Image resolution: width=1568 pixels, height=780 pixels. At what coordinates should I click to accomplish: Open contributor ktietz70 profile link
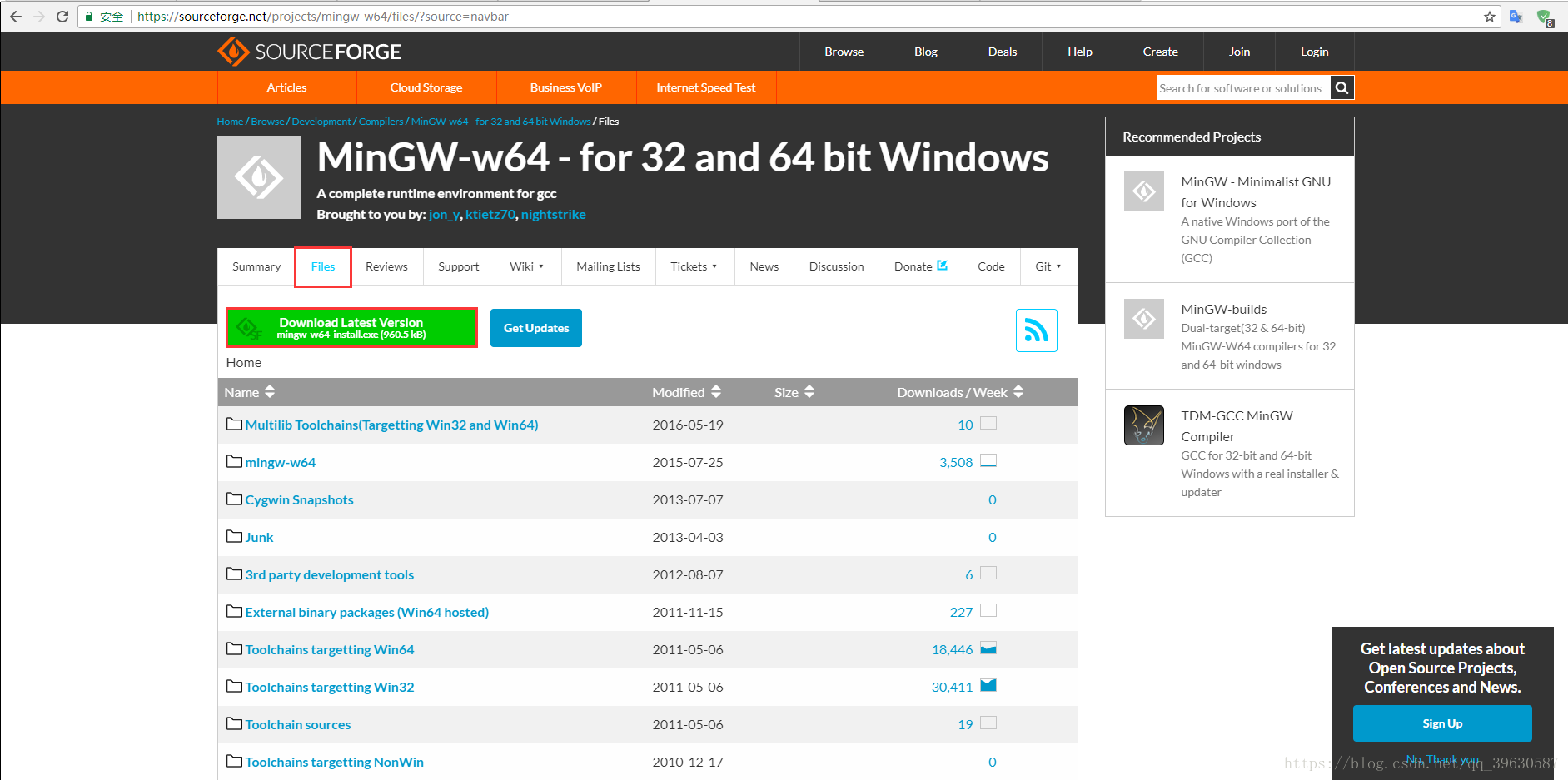click(x=490, y=215)
